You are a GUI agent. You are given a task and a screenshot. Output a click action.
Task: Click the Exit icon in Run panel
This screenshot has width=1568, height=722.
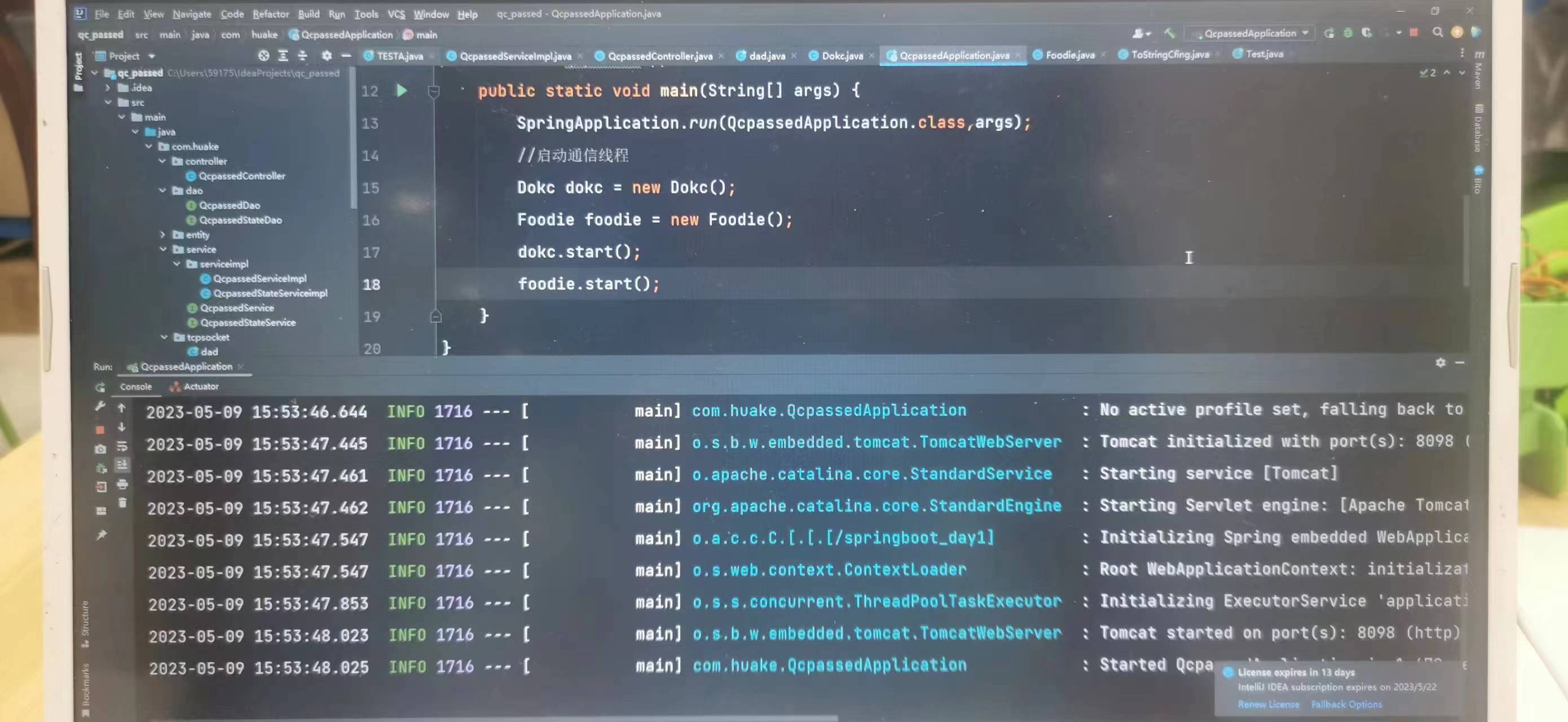click(x=101, y=487)
